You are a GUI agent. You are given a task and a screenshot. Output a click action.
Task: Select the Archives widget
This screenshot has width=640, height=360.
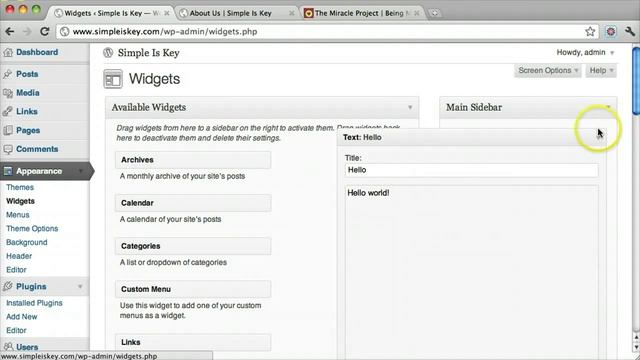(193, 160)
